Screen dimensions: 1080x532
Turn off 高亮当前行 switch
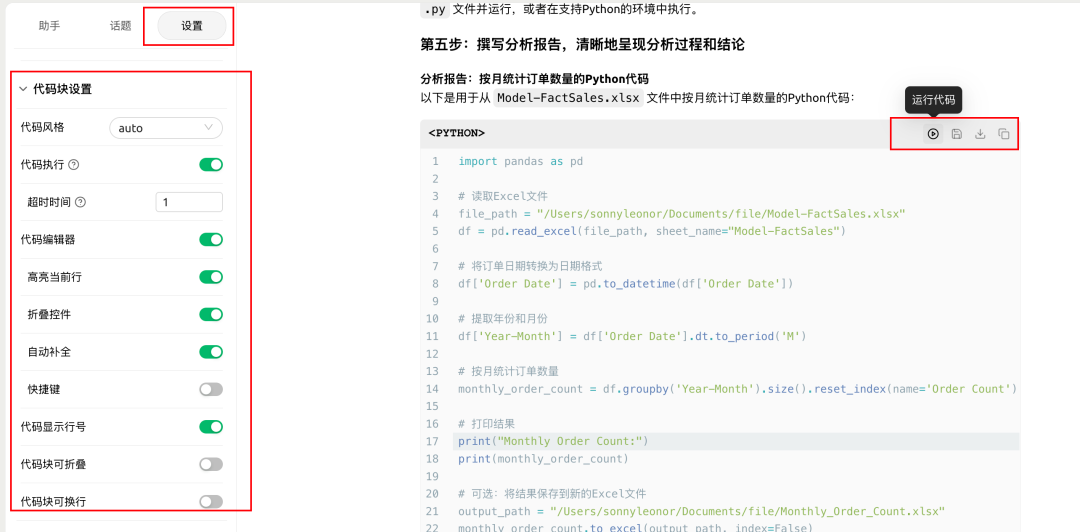211,277
